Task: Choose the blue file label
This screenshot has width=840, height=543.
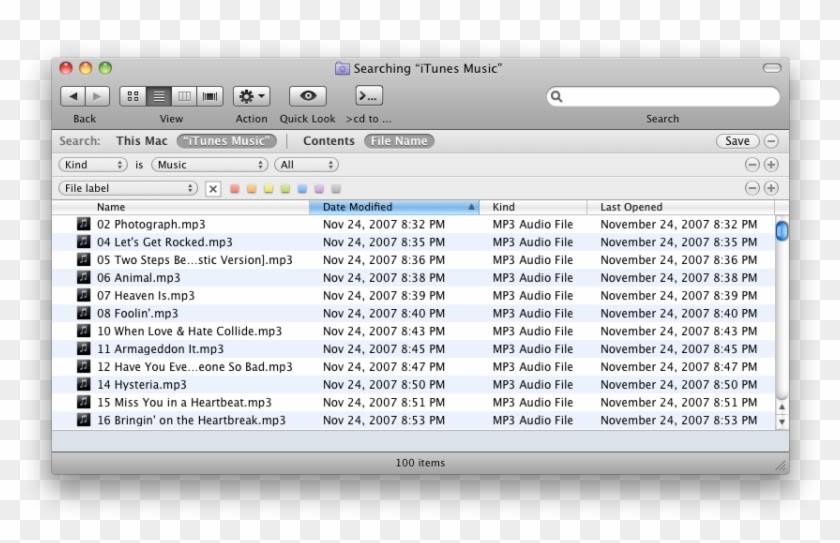Action: 302,188
